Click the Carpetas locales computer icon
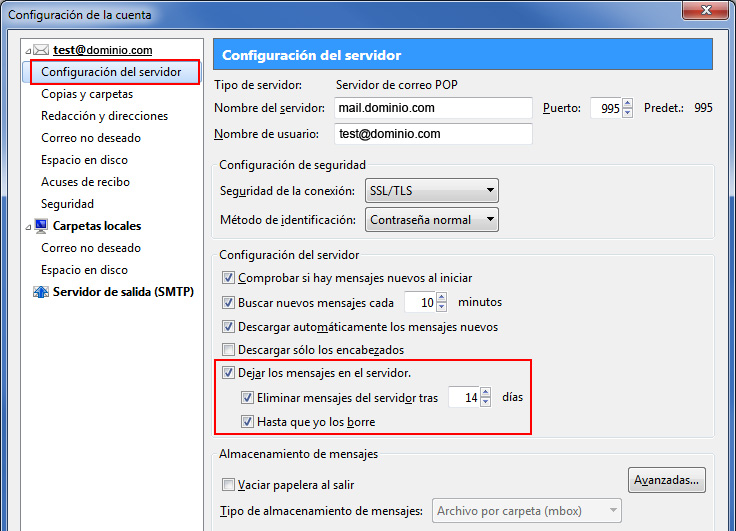 [x=41, y=226]
